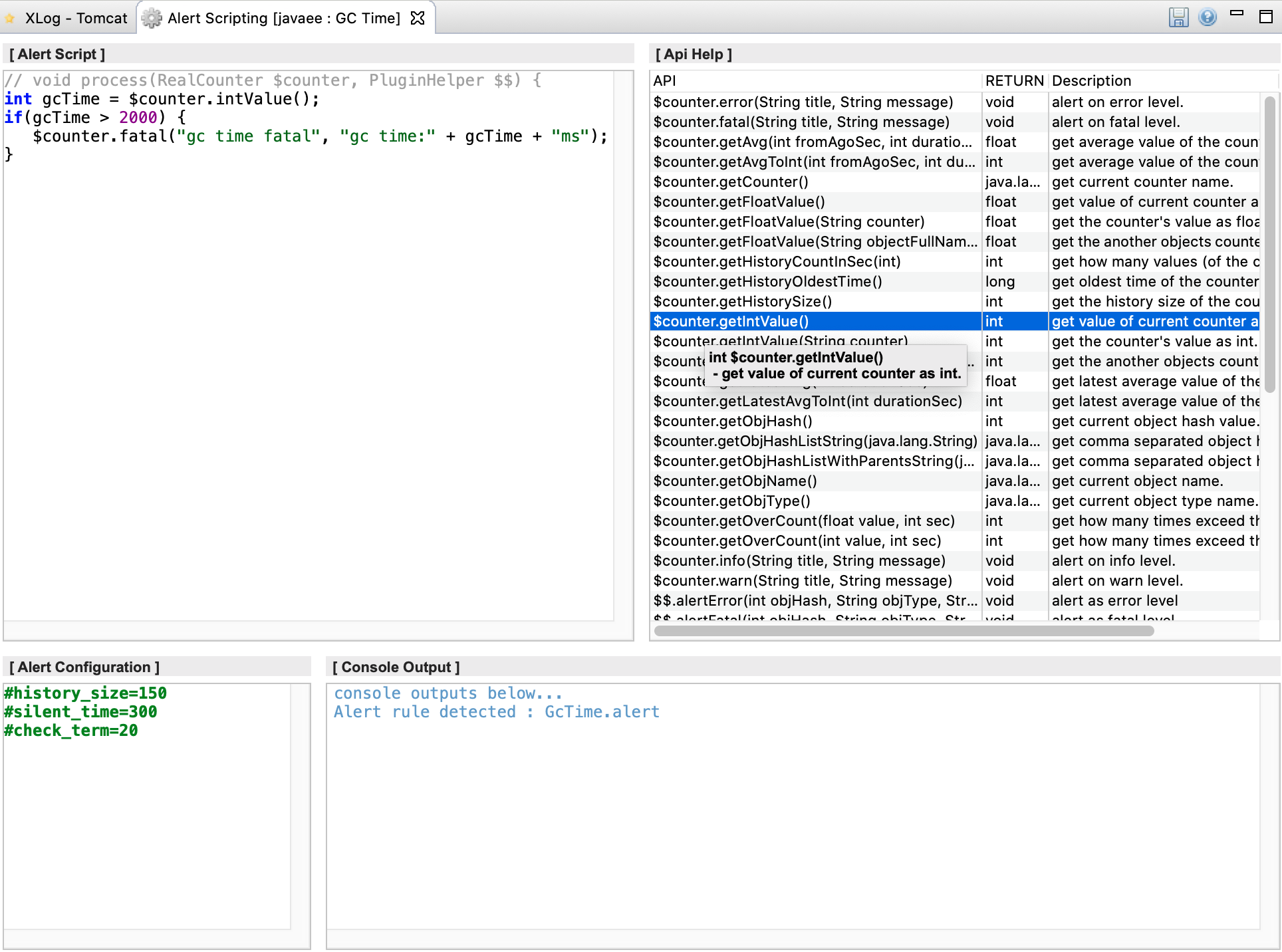
Task: Click the RETURN column header
Action: [1014, 81]
